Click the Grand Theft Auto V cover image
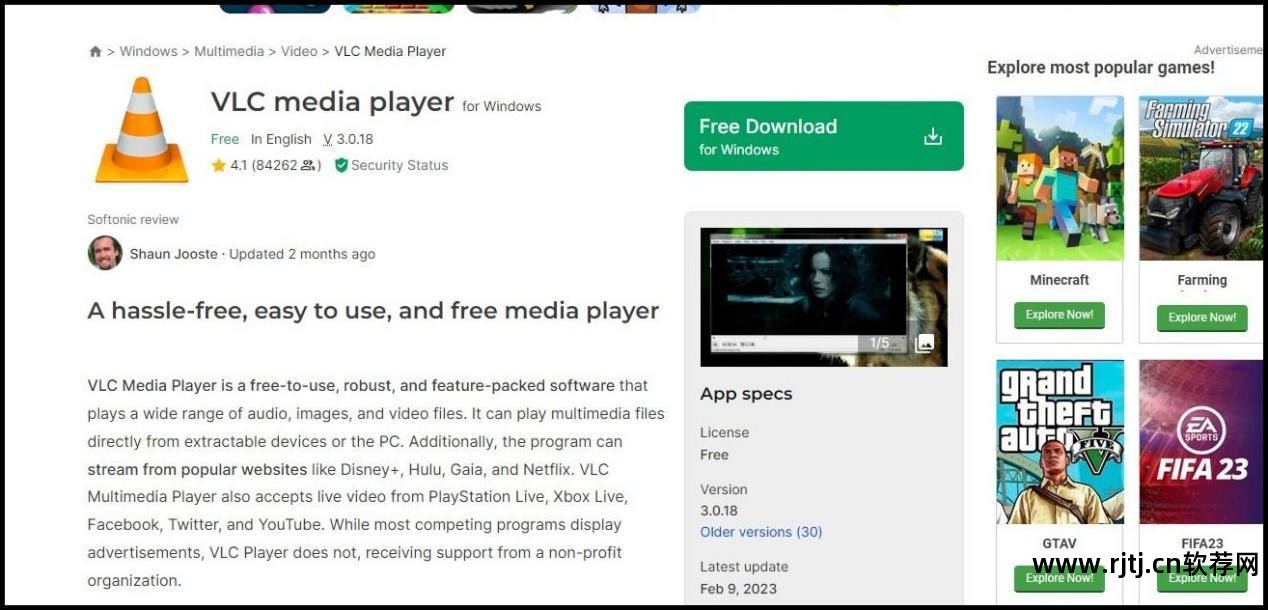Viewport: 1268px width, 610px height. (x=1060, y=442)
